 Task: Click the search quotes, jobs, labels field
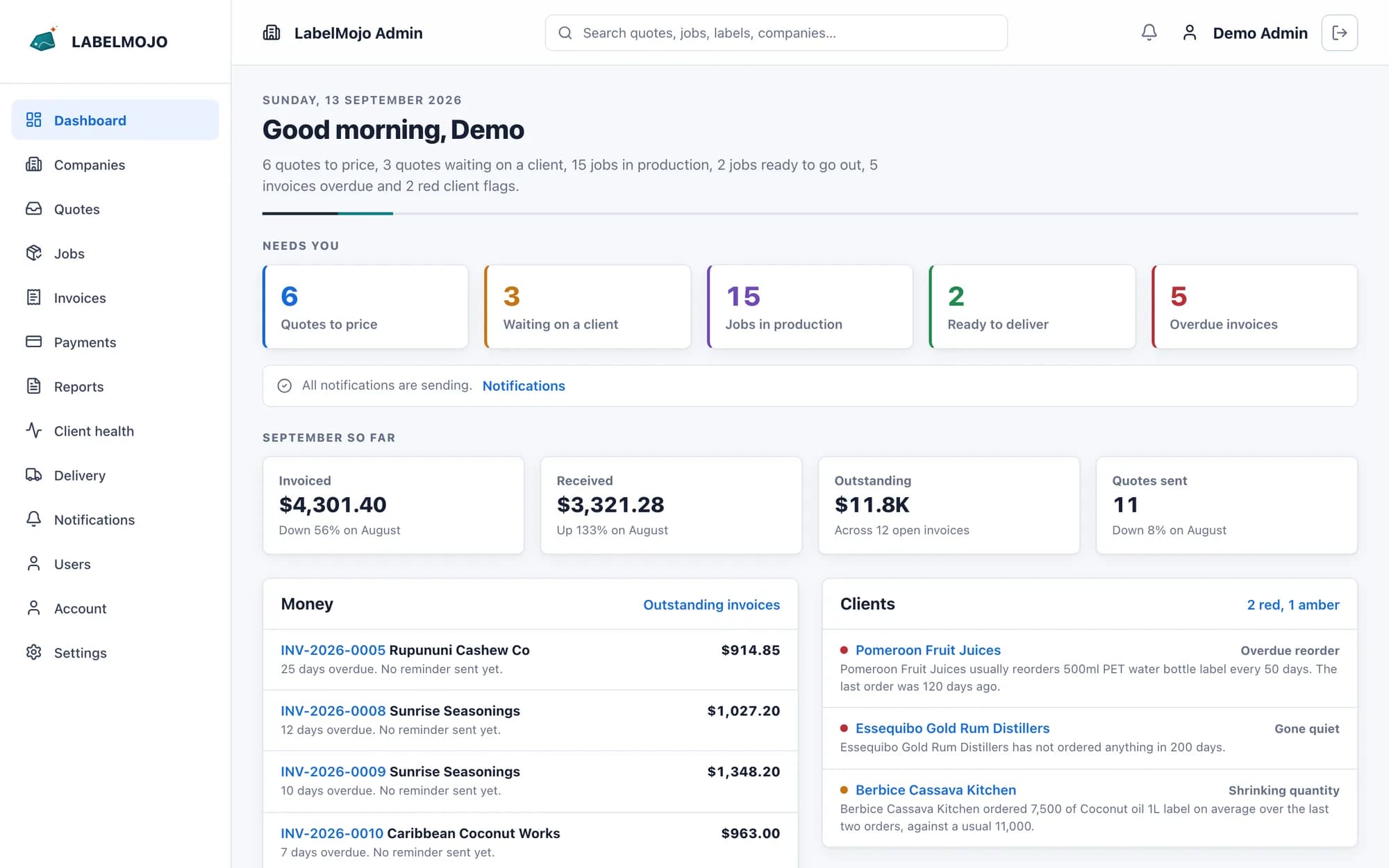coord(776,33)
